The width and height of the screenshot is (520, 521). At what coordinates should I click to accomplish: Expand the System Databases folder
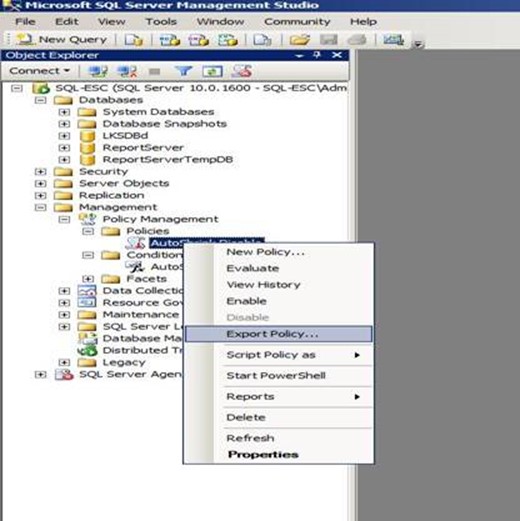(64, 112)
